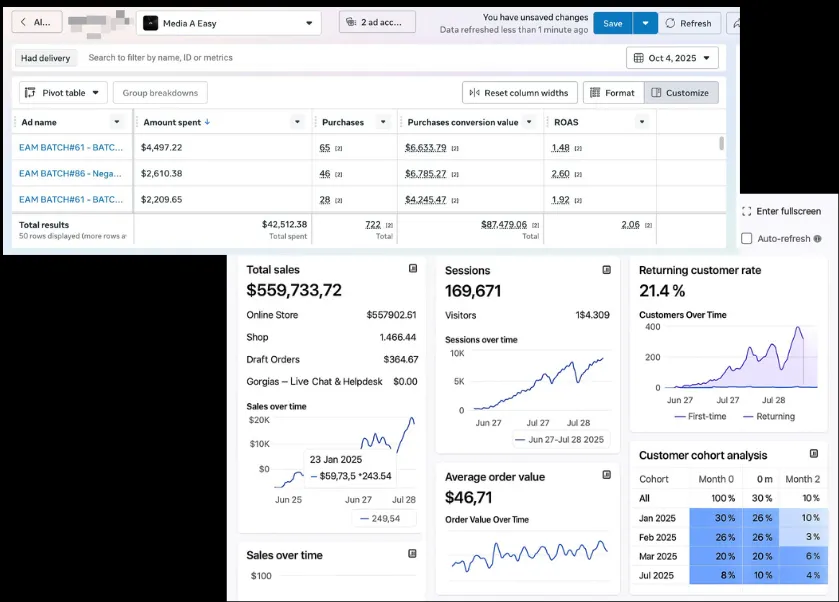Open the Customer cohort analysis report icon
The image size is (839, 602).
pos(813,455)
